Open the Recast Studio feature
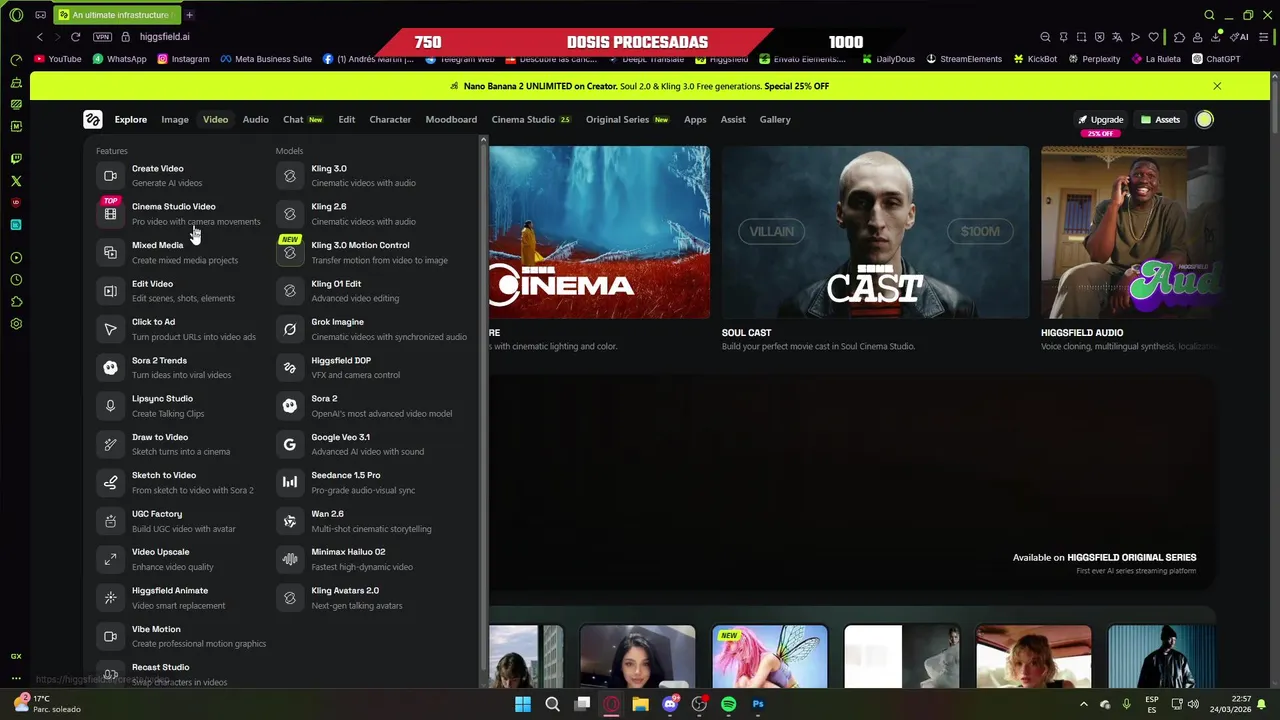Screen dimensions: 1280x720 [180, 674]
